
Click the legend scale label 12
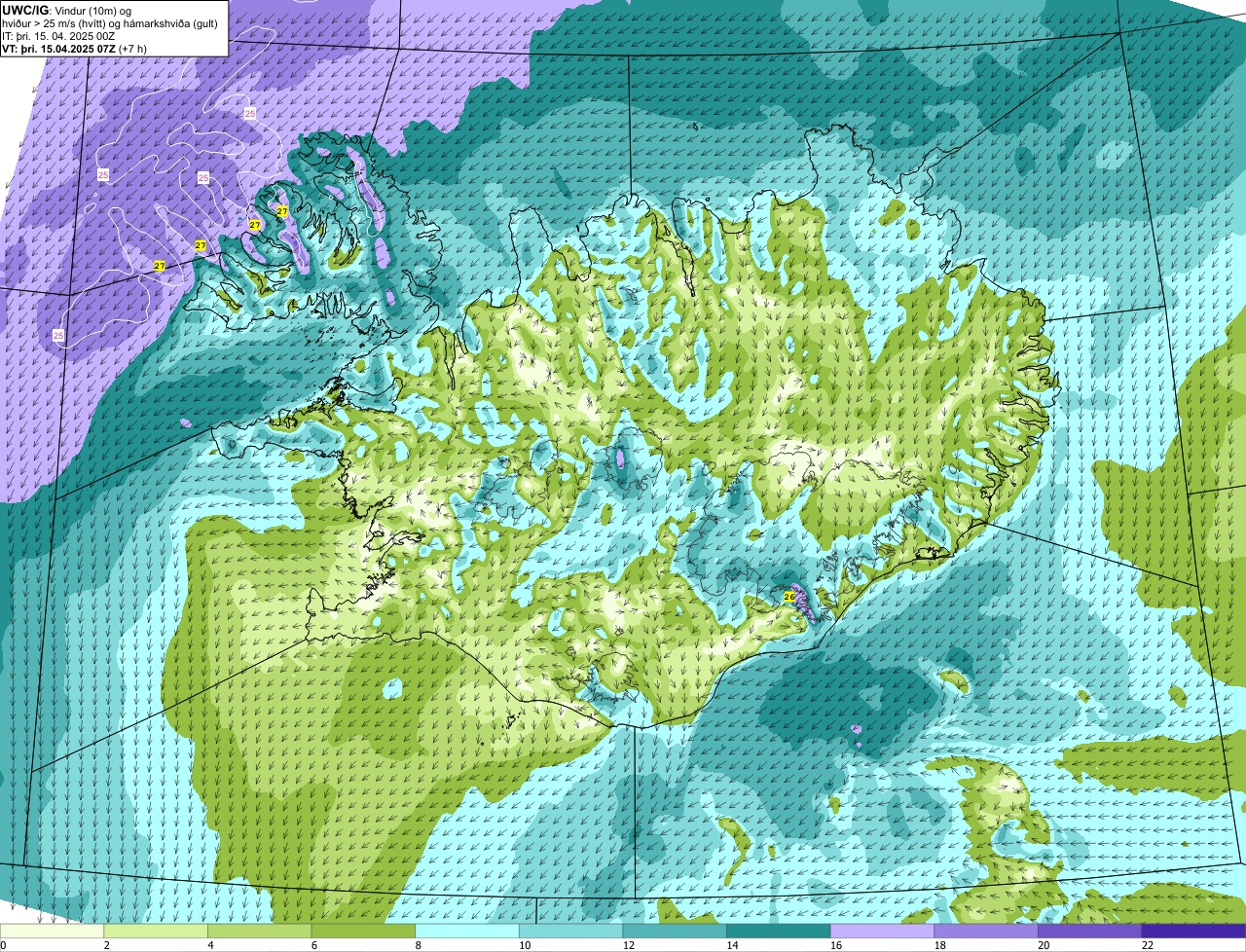pos(629,945)
